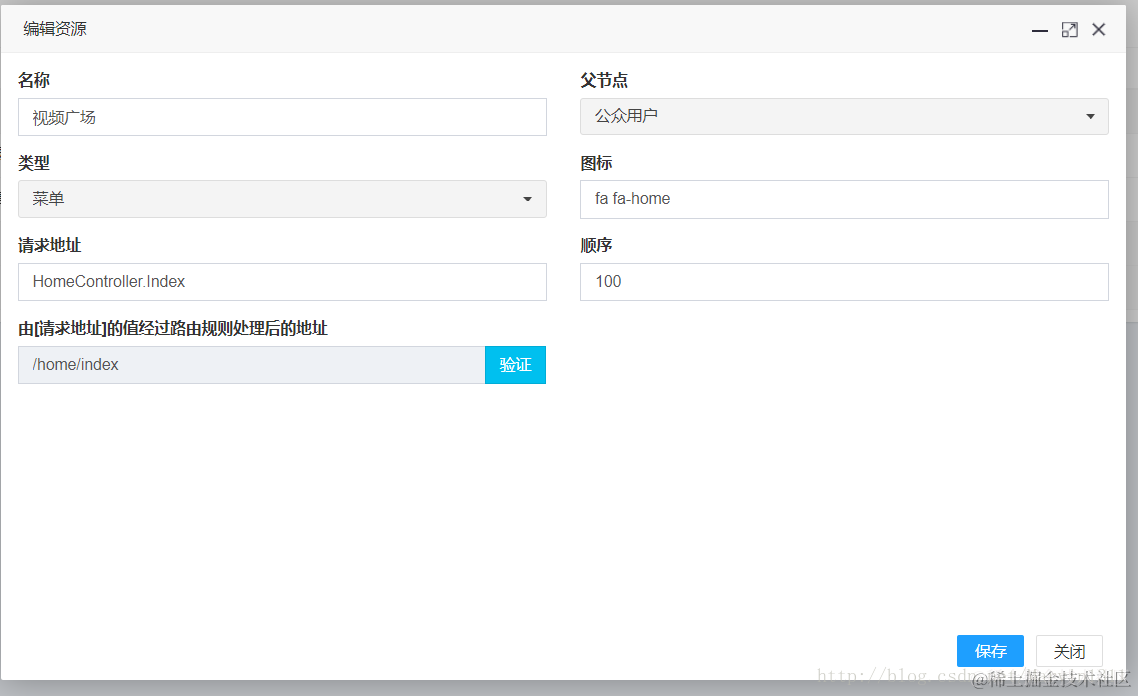The width and height of the screenshot is (1138, 696).
Task: Click the 顺序 label
Action: [597, 245]
